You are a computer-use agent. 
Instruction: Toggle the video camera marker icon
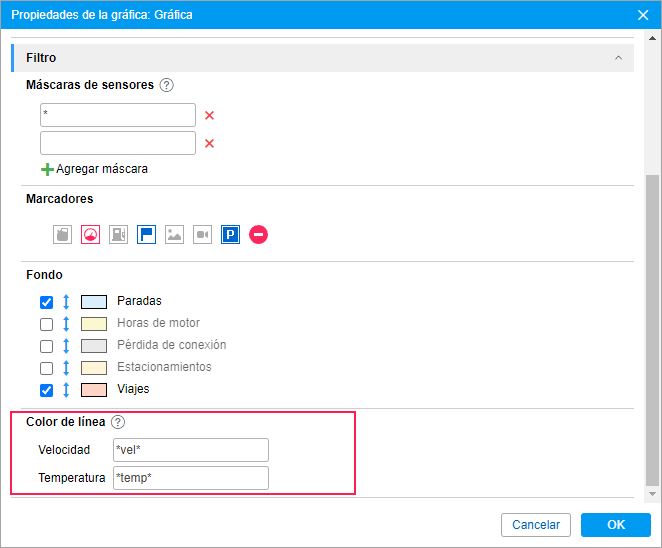click(x=203, y=235)
